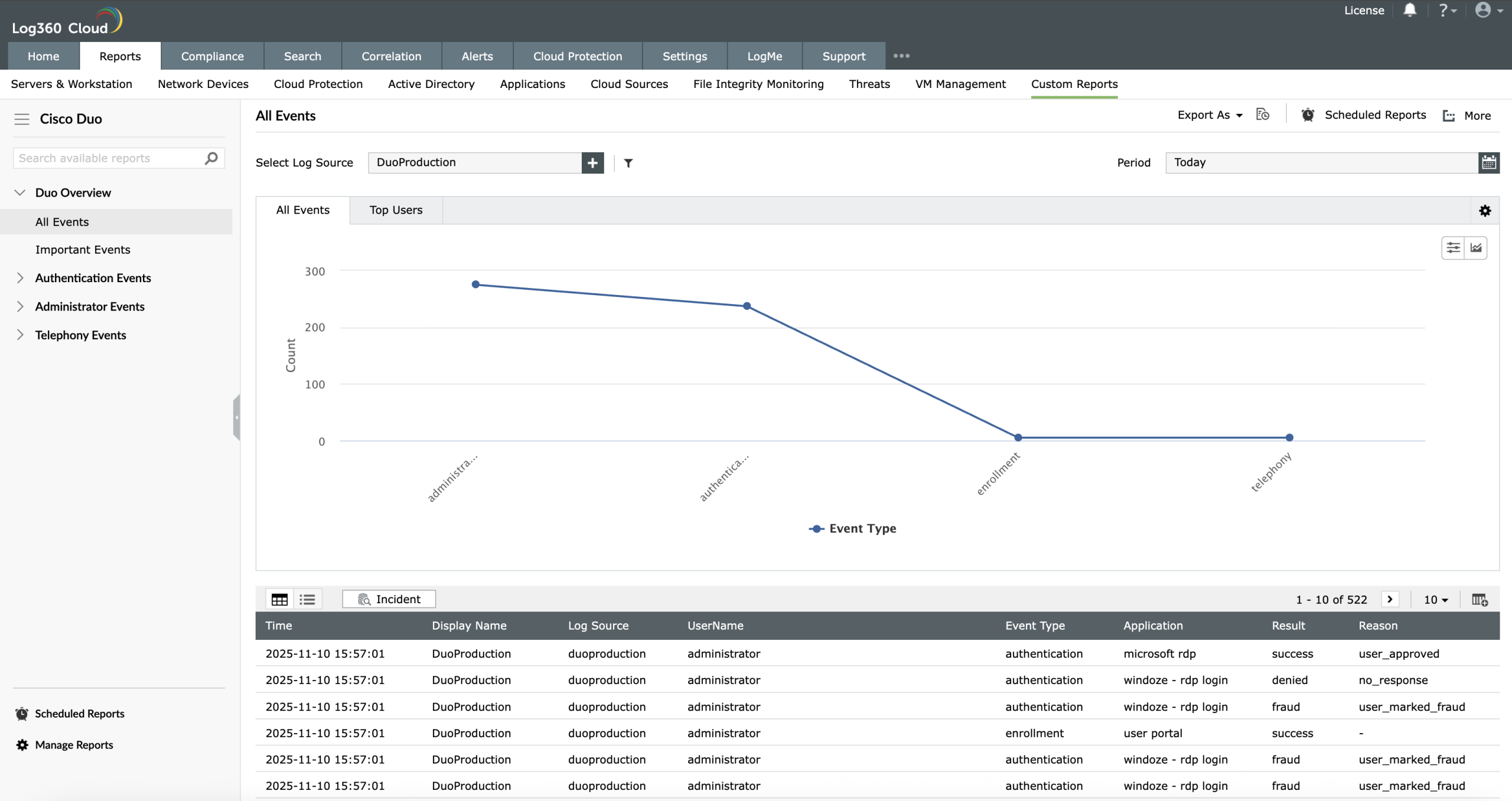1512x801 pixels.
Task: Open chart options sliders icon
Action: 1453,248
